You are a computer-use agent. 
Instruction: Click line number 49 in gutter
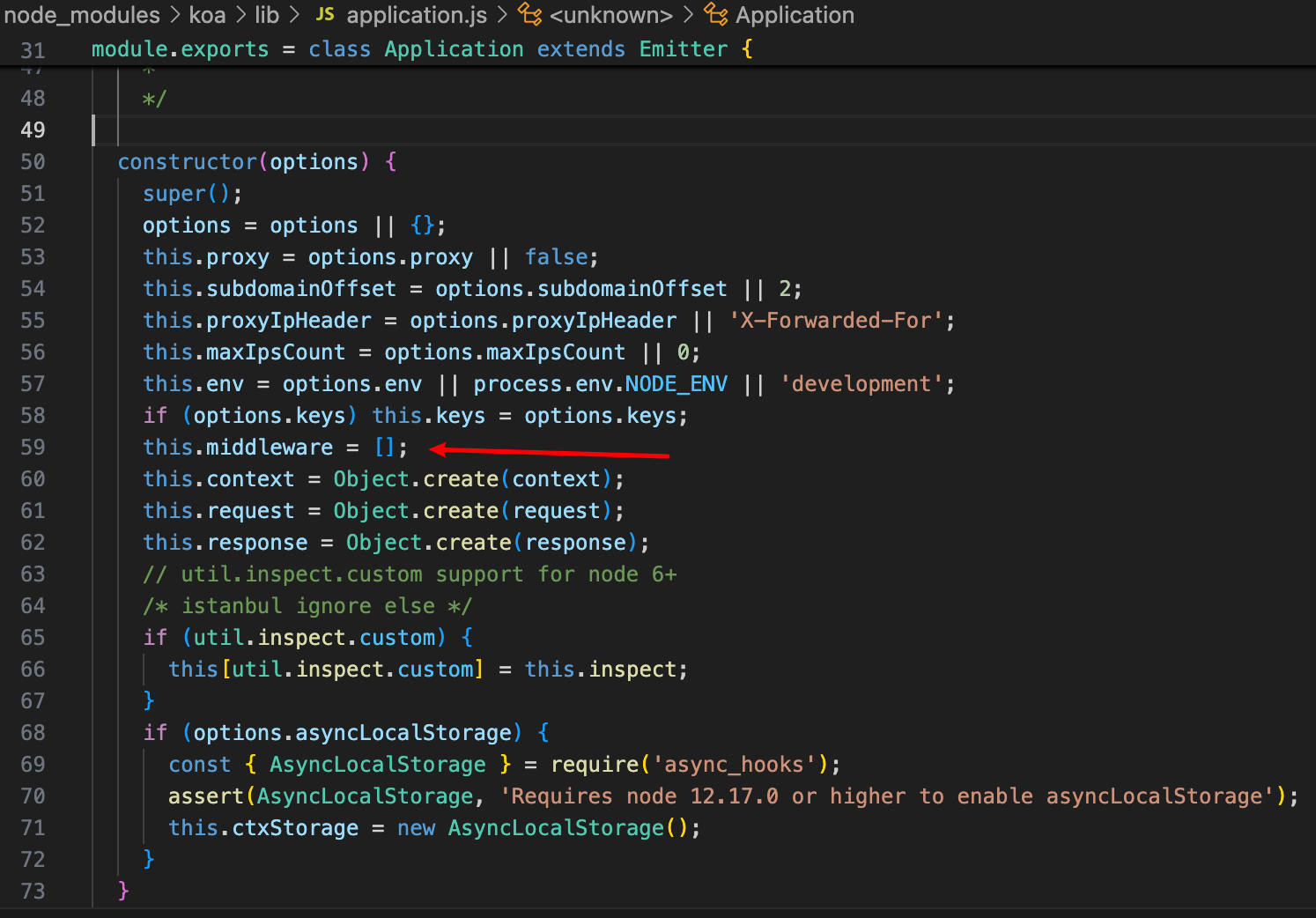[x=33, y=130]
